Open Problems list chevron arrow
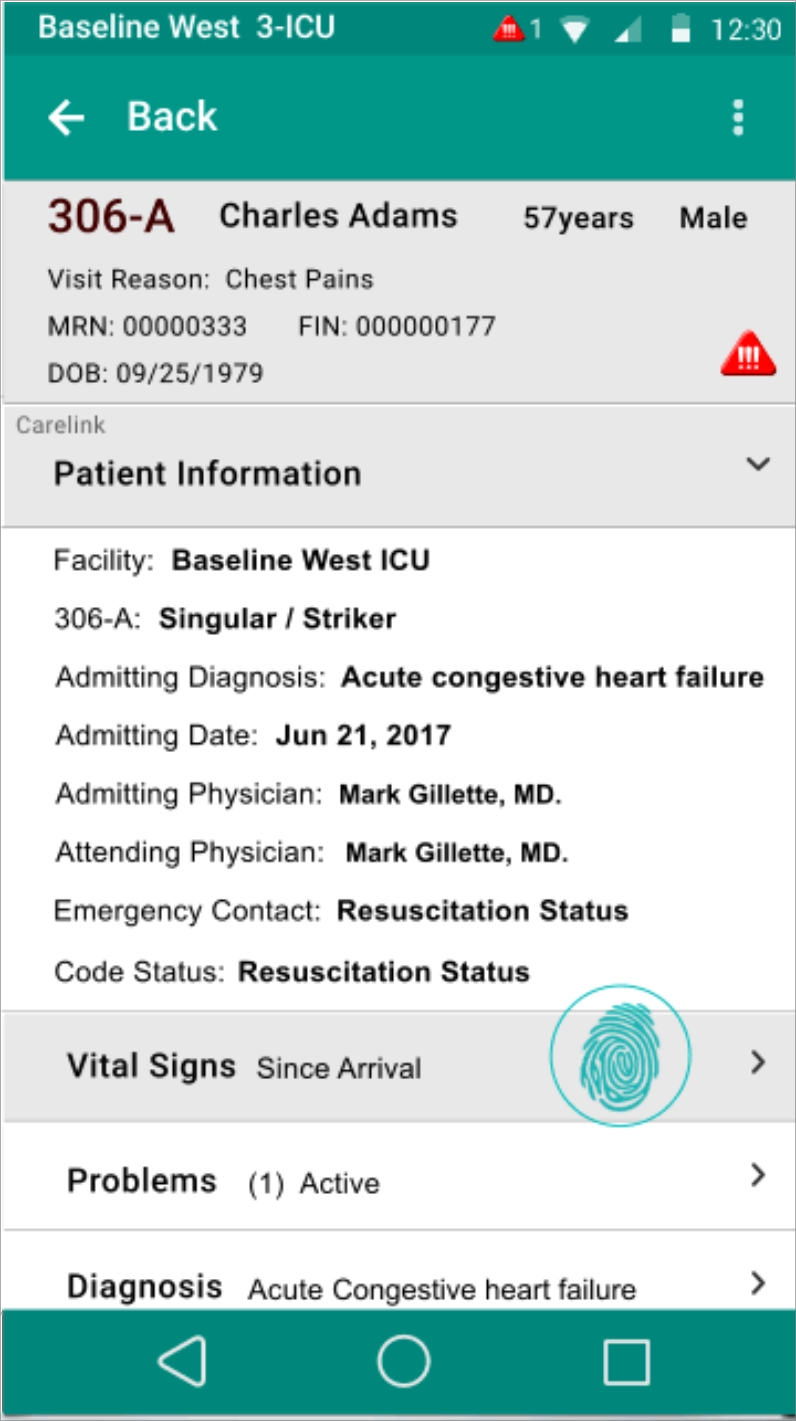 [758, 1176]
